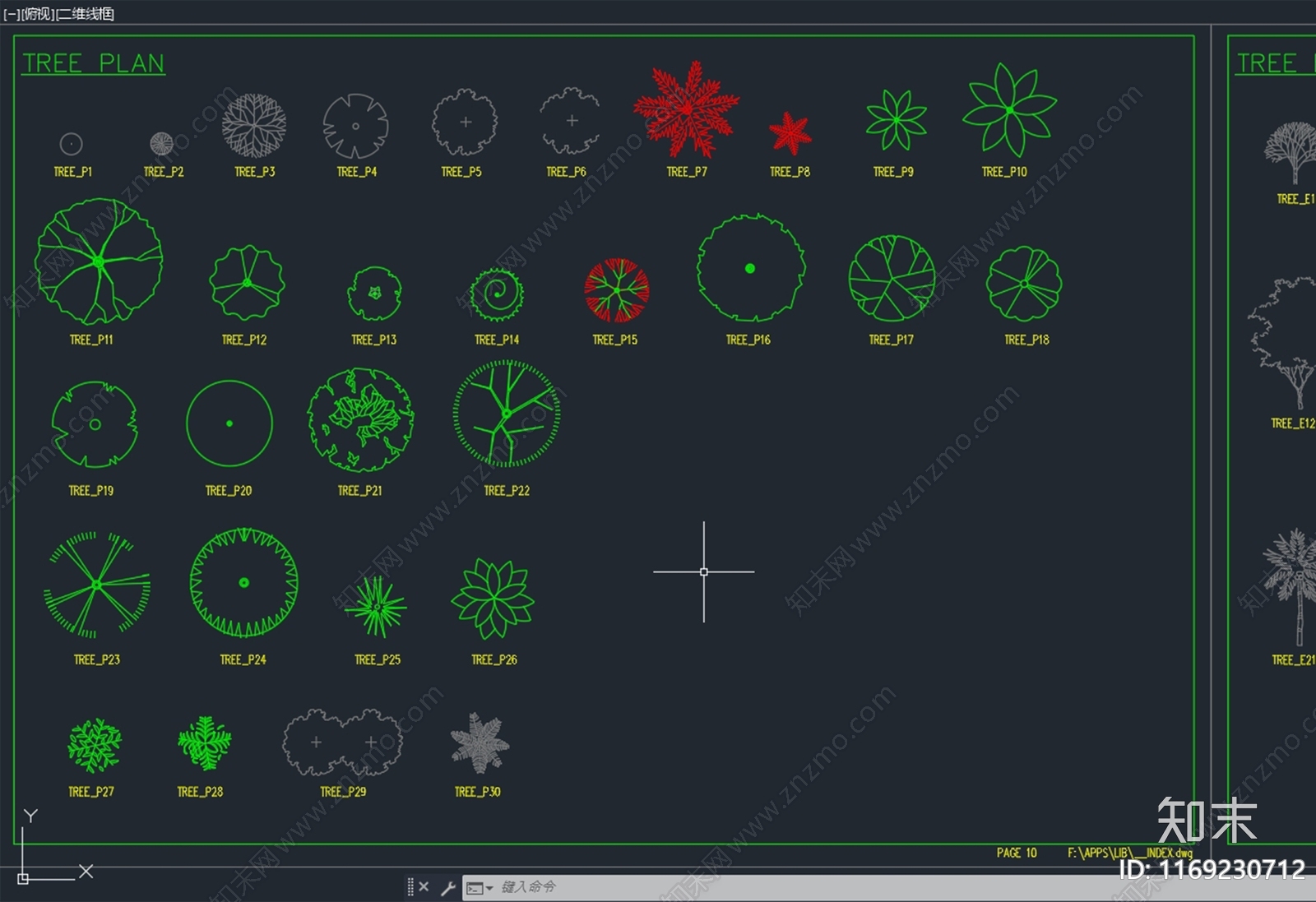1316x902 pixels.
Task: Select the red and green TREE_P15 symbol
Action: (617, 289)
